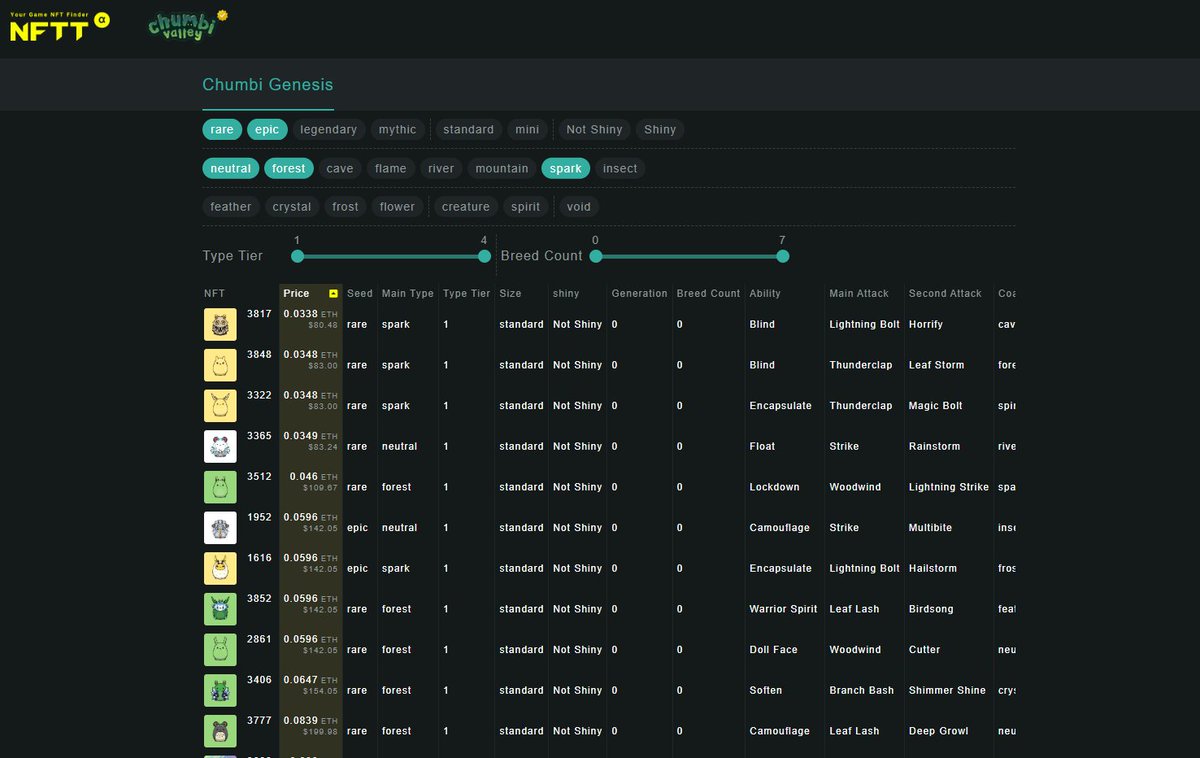Open the Chumbi Valley logo

click(187, 25)
